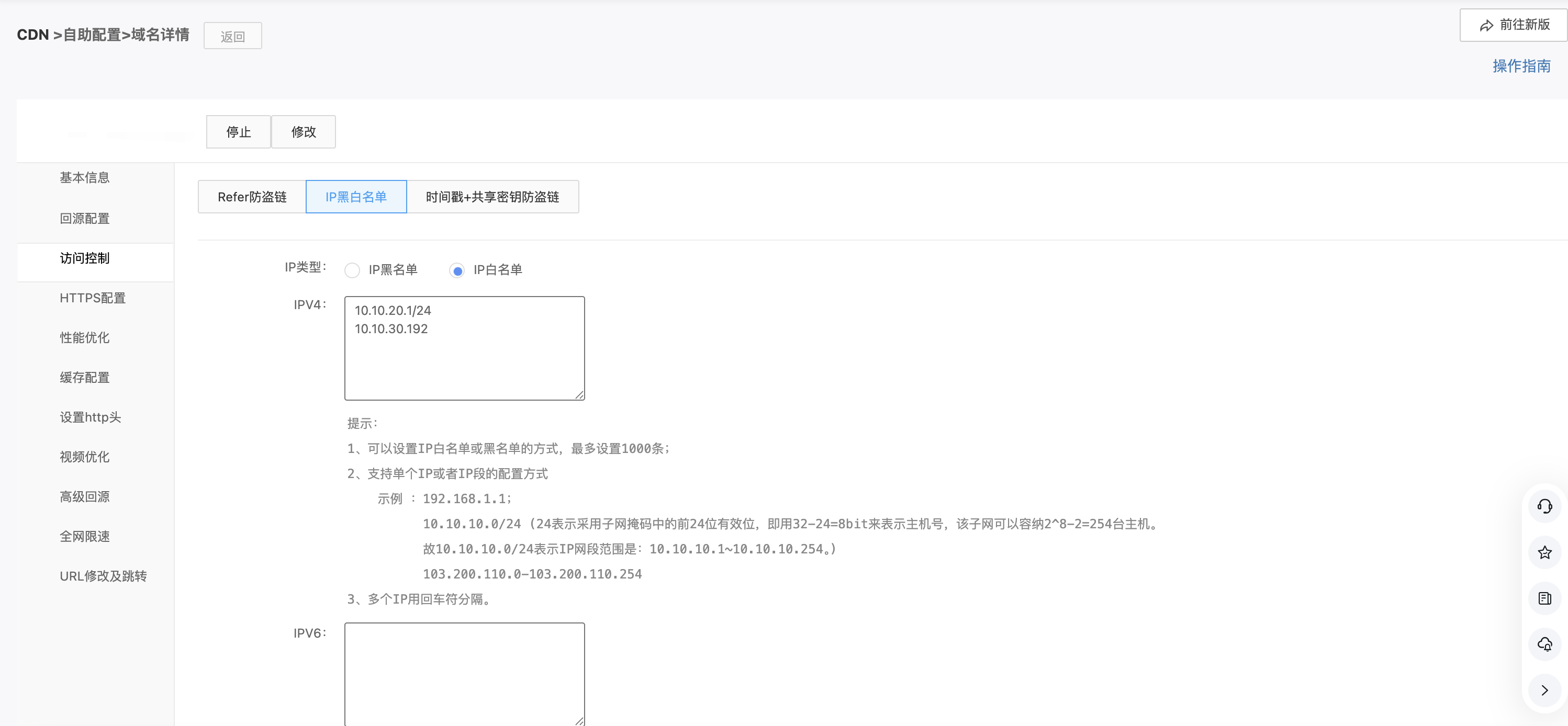Viewport: 1568px width, 726px height.
Task: Select 访问控制 in the side menu
Action: [x=85, y=258]
